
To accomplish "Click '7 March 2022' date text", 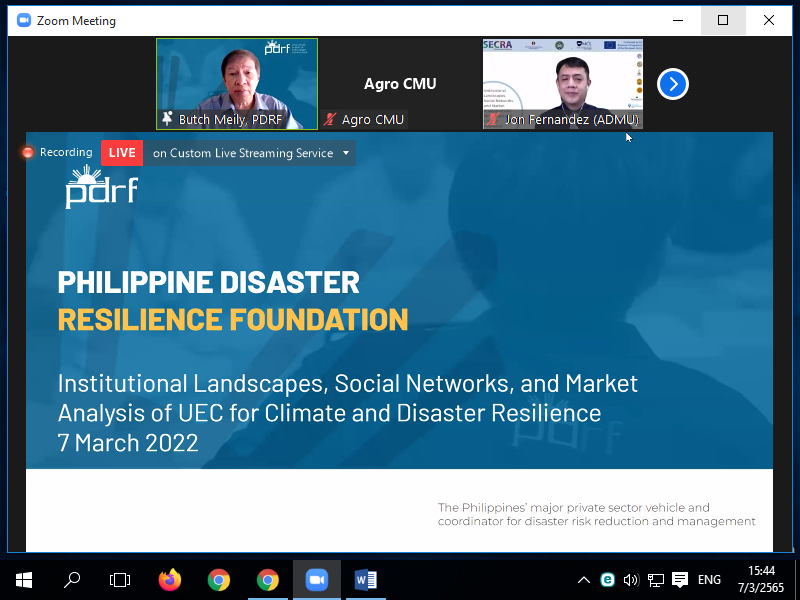I will click(128, 443).
